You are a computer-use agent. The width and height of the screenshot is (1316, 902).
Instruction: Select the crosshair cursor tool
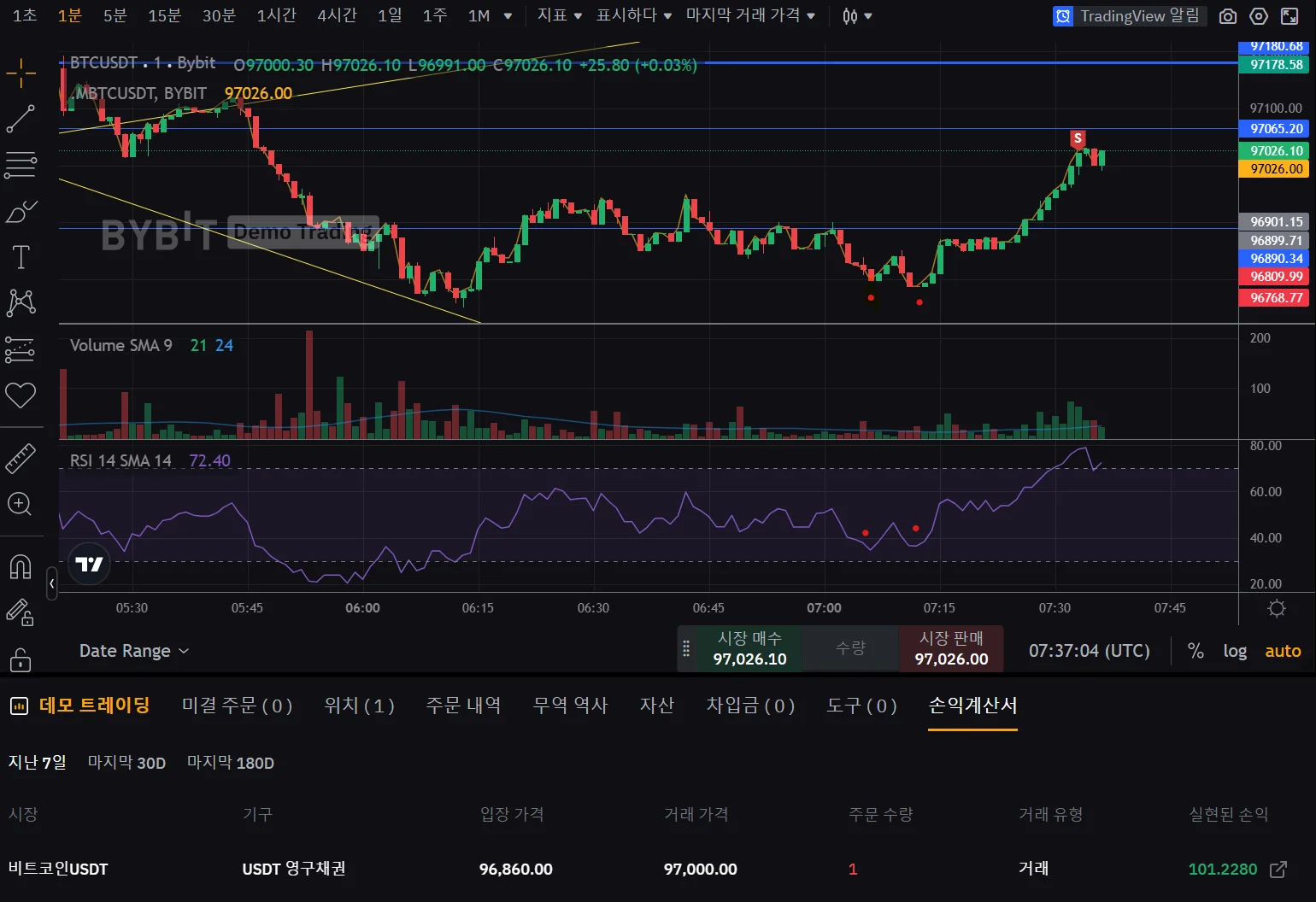pos(21,73)
